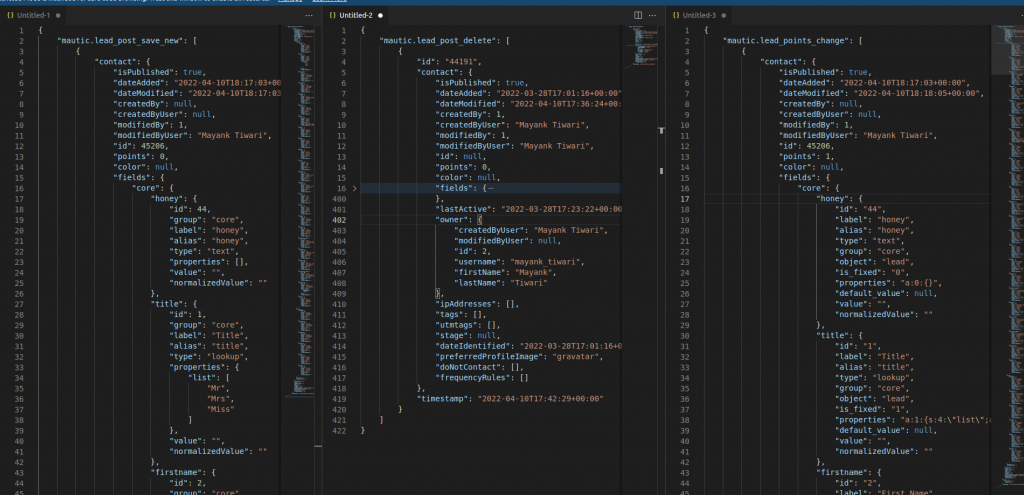The height and width of the screenshot is (495, 1024).
Task: Click the Untitled-2 editor minimap
Action: click(643, 46)
